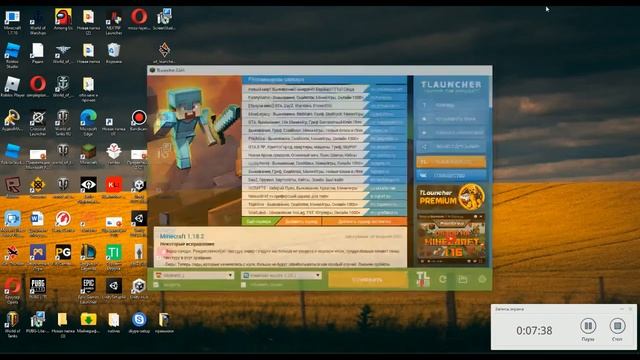Click the wide orange add-server-free button
640x360 pixels.
coord(364,221)
